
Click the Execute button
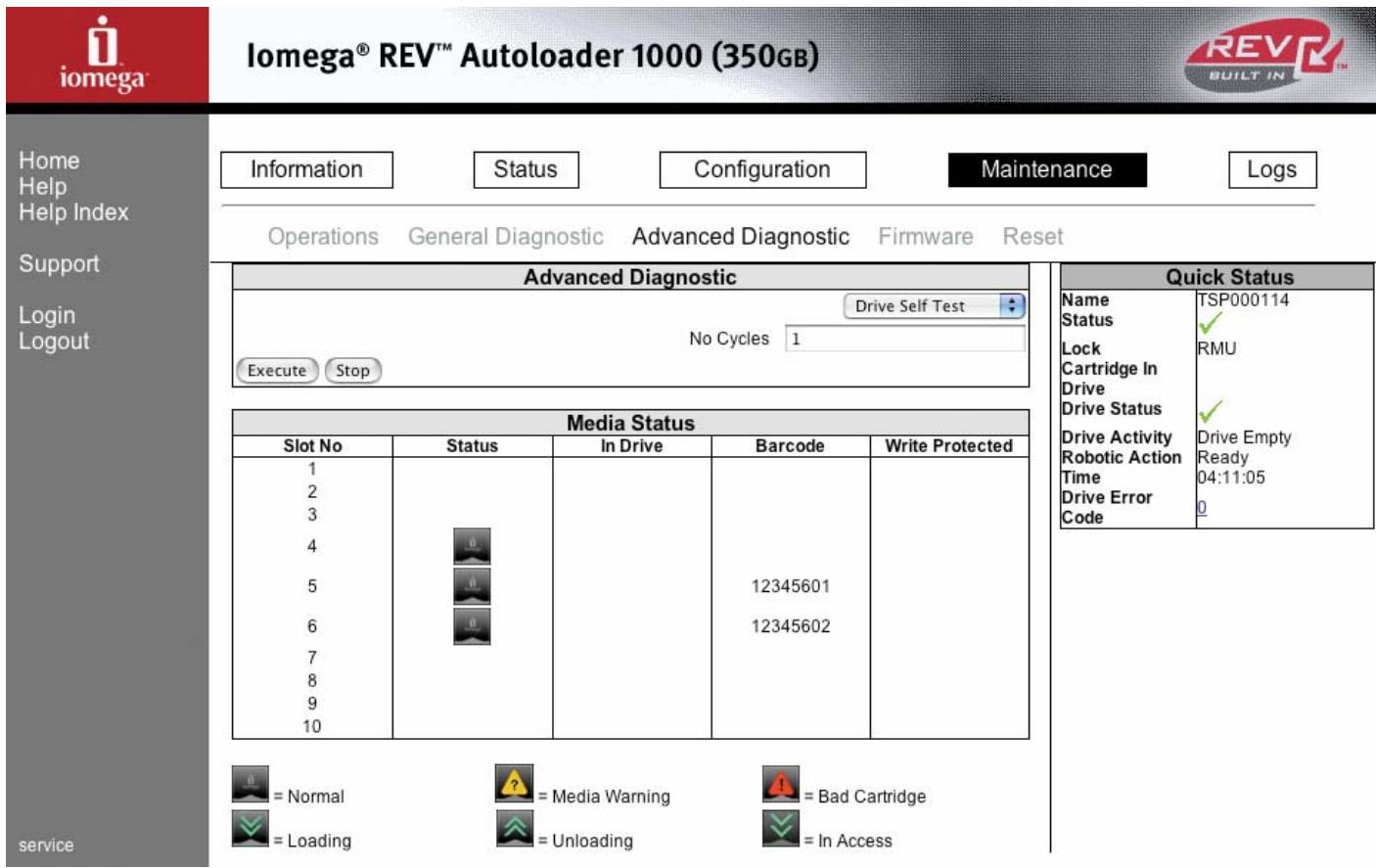point(277,371)
